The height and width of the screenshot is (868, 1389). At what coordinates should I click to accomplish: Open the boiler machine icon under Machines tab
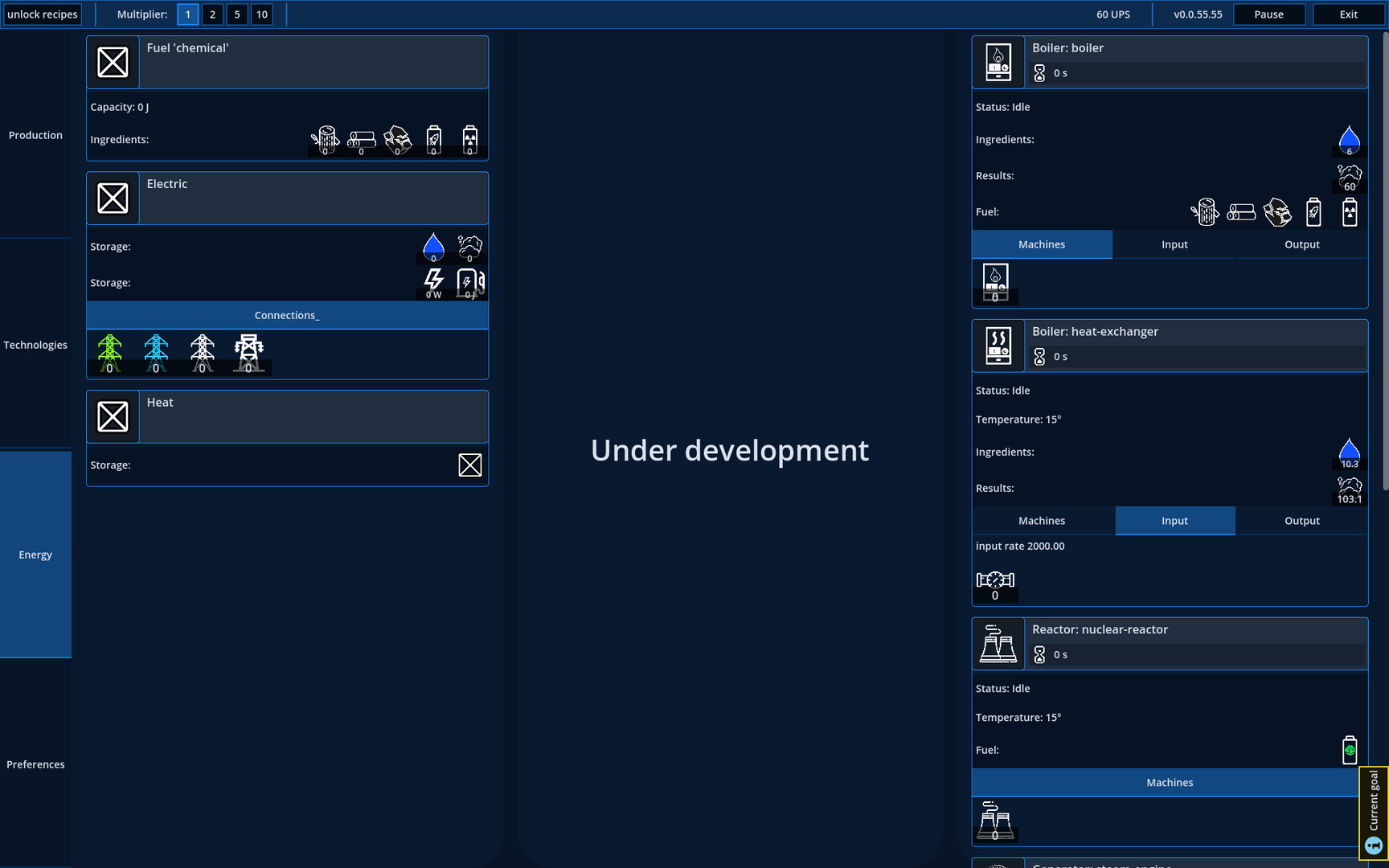(995, 283)
